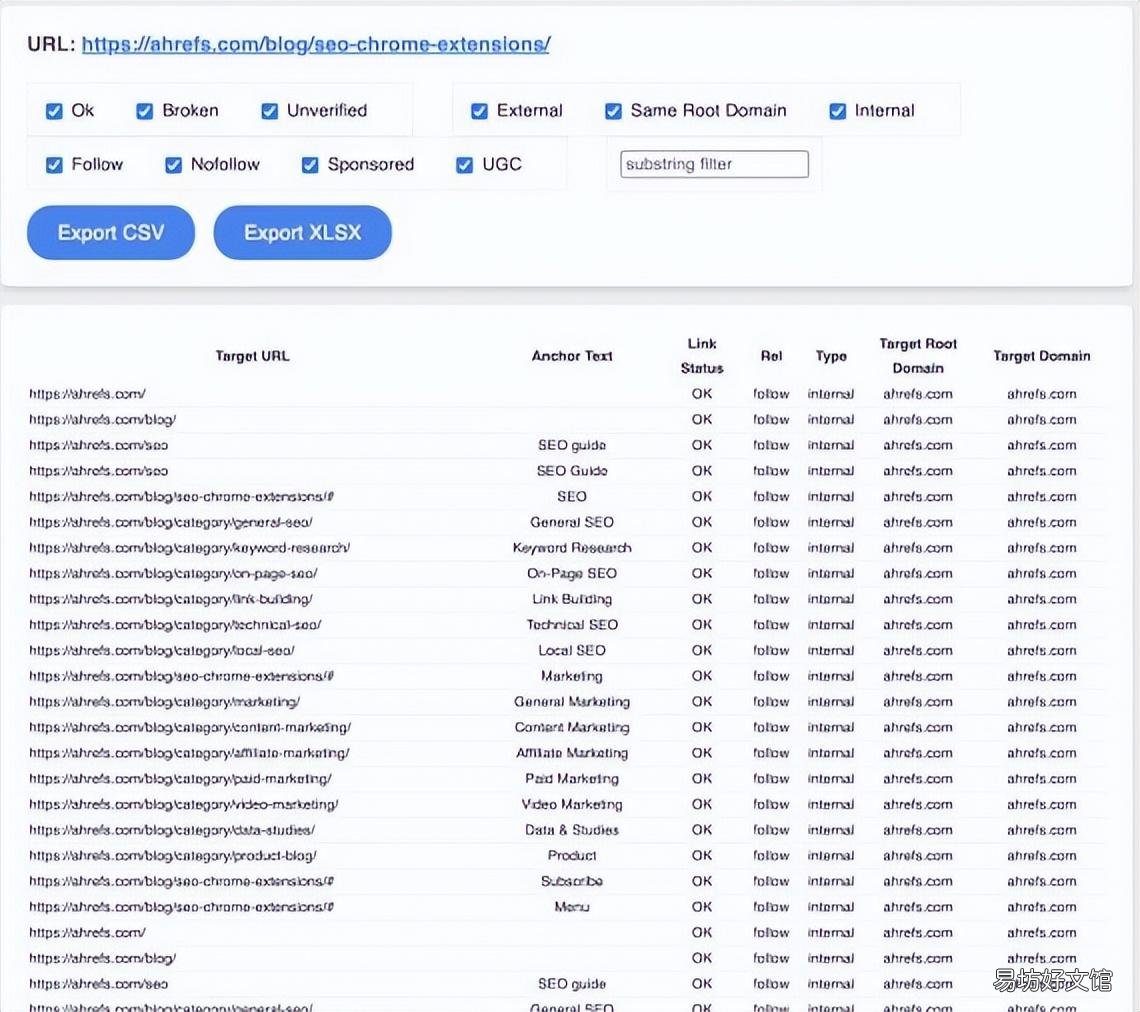1140x1012 pixels.
Task: Uncheck the UGC checkbox
Action: [x=464, y=165]
